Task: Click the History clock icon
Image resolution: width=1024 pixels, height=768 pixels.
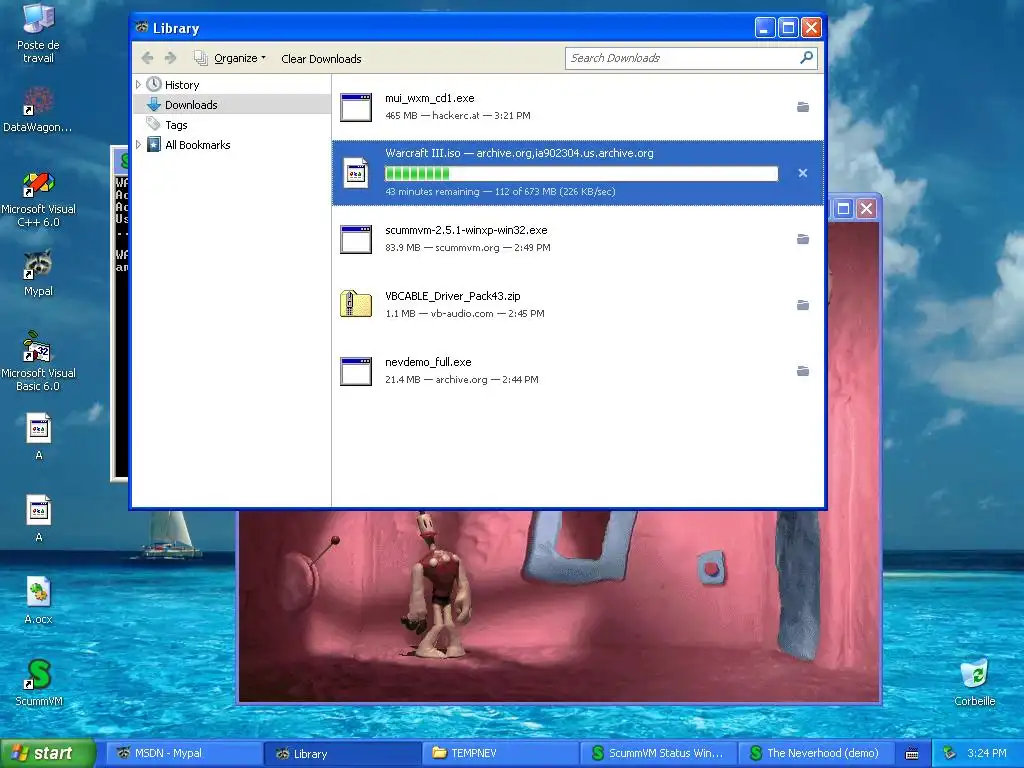Action: 154,84
